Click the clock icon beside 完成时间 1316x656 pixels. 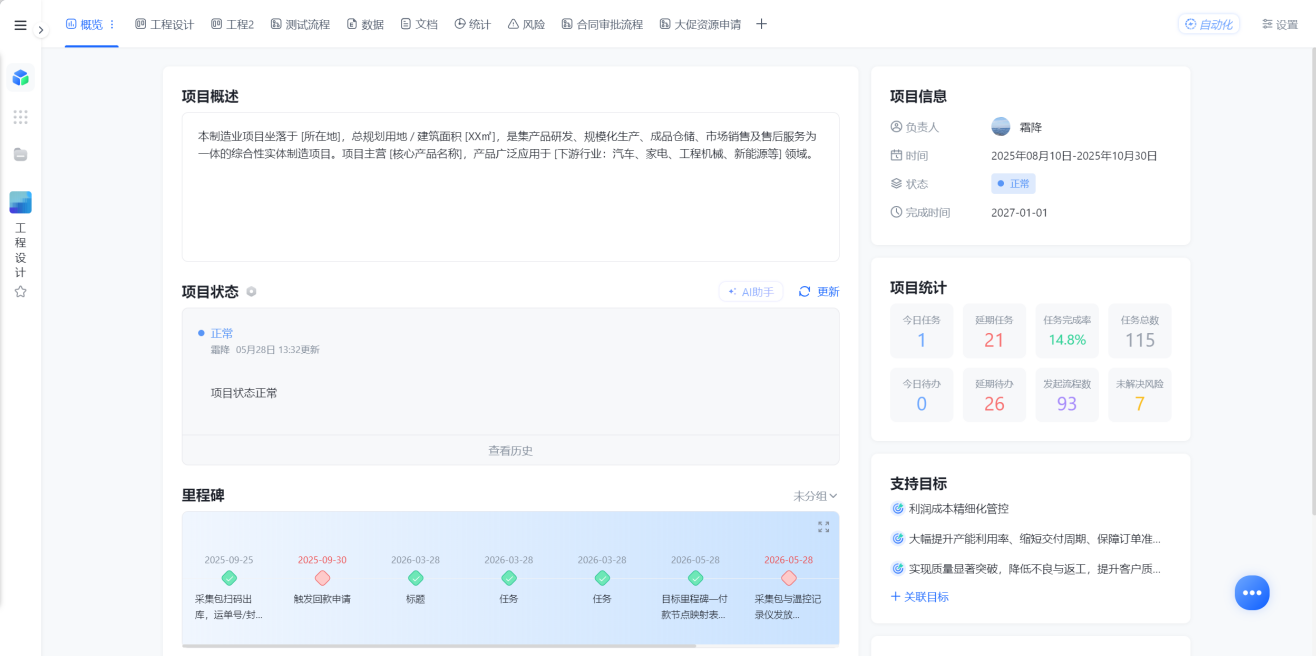pyautogui.click(x=896, y=213)
